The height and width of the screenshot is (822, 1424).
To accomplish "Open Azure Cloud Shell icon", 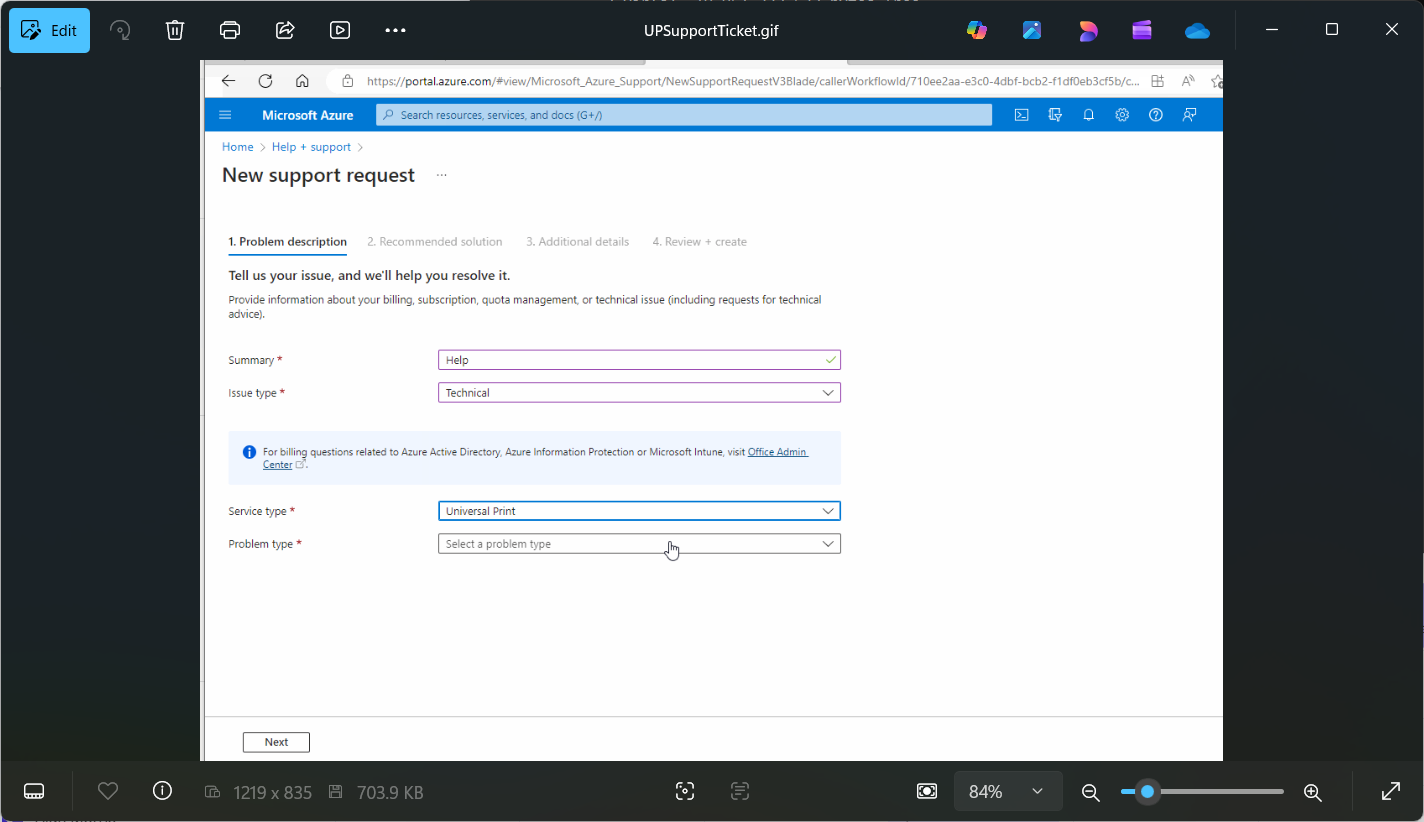I will [1021, 115].
